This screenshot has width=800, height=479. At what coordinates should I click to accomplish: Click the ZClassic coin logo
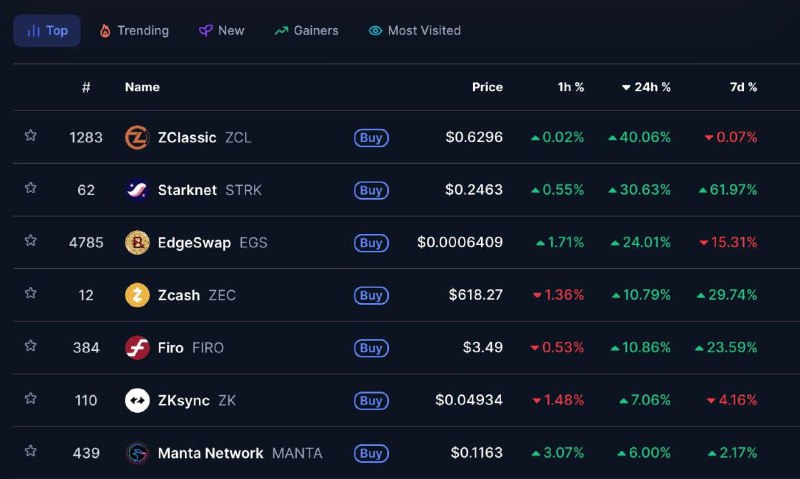[137, 137]
